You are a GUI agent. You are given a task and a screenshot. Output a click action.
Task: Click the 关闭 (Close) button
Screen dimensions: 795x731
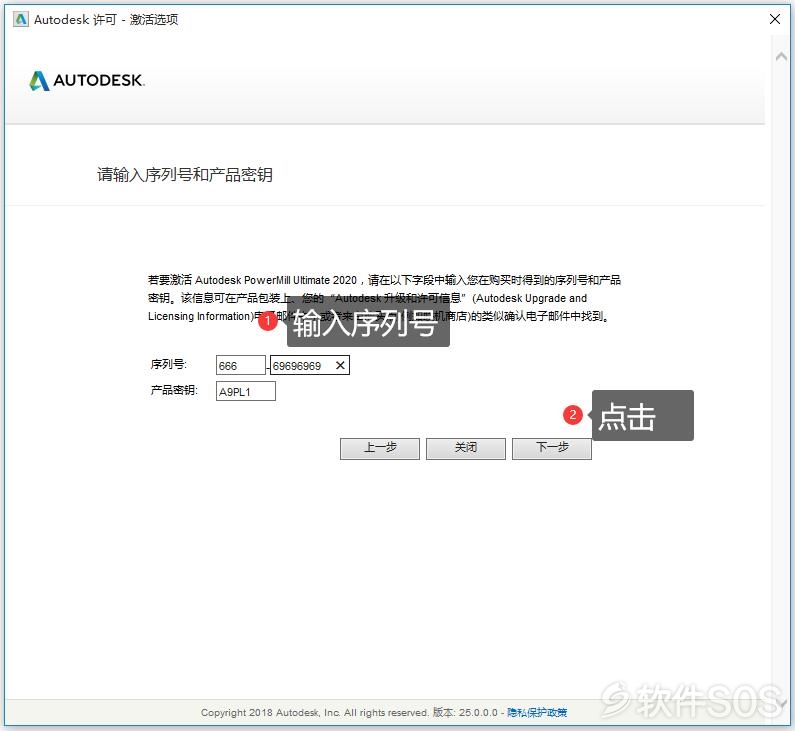click(465, 448)
